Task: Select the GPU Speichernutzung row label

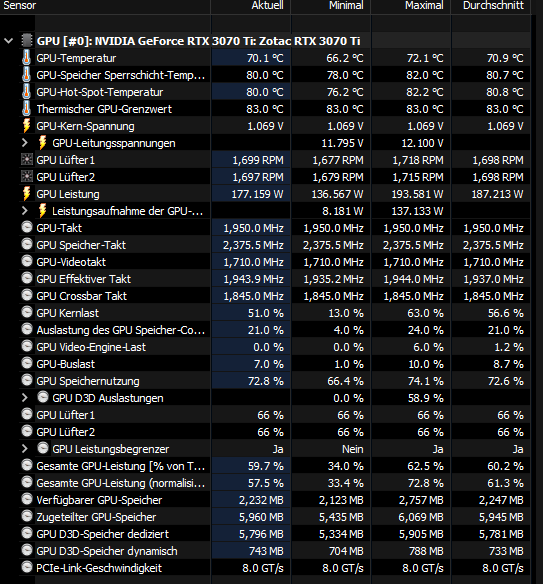Action: click(88, 381)
